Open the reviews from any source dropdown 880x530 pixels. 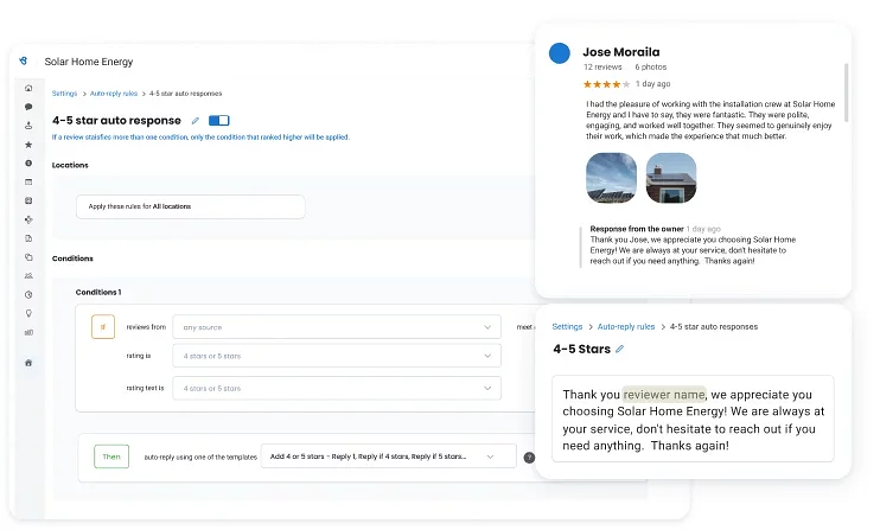click(337, 327)
